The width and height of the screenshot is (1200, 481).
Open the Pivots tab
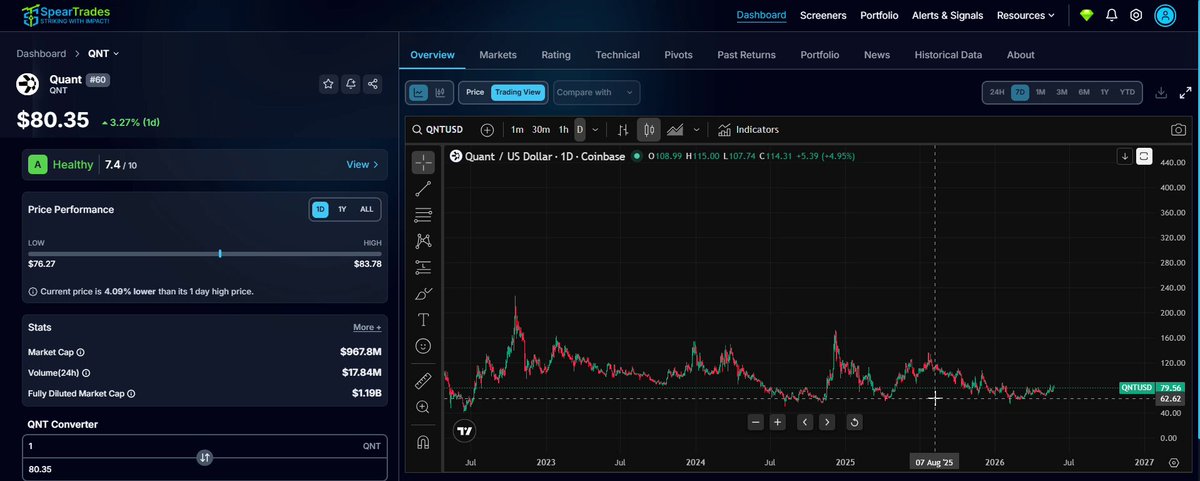pos(679,55)
